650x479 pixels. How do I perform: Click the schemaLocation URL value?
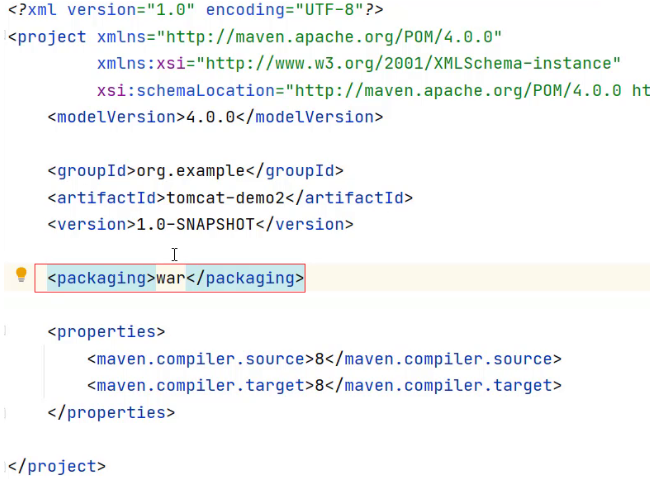click(x=467, y=90)
